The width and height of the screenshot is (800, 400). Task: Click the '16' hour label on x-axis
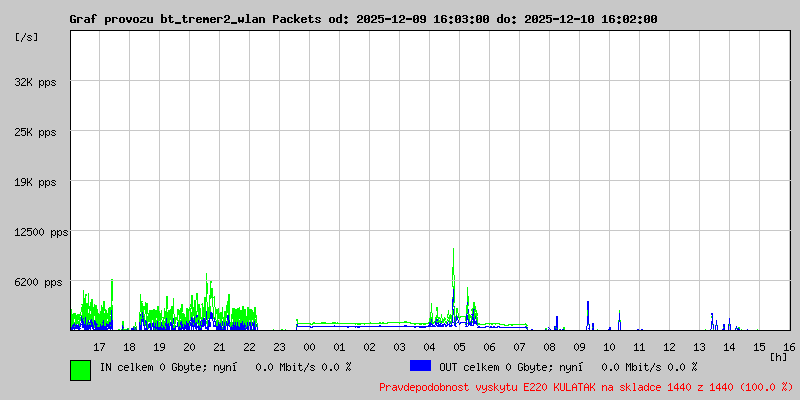click(x=789, y=347)
